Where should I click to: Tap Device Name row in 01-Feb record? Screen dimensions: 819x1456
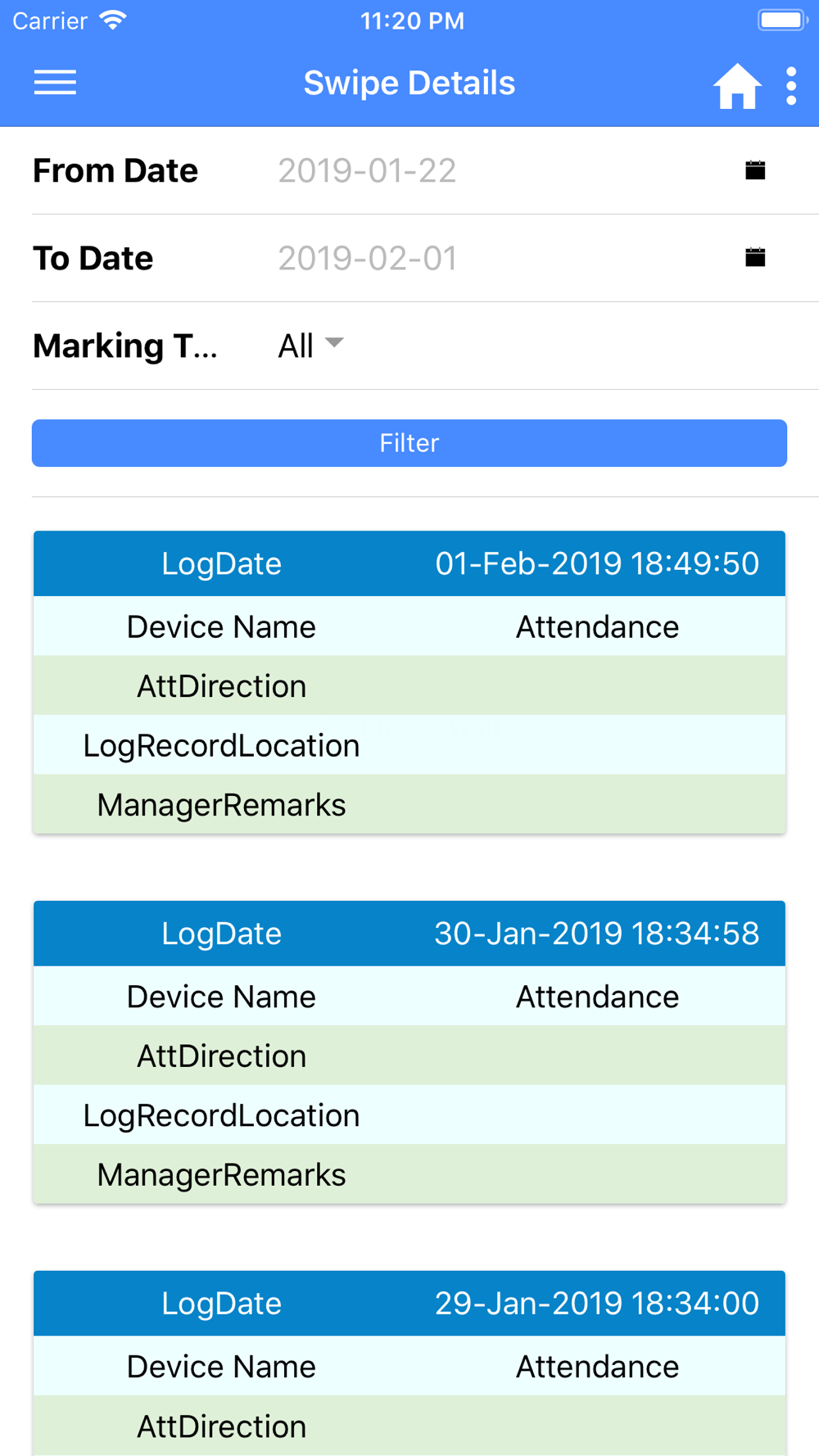[x=409, y=627]
